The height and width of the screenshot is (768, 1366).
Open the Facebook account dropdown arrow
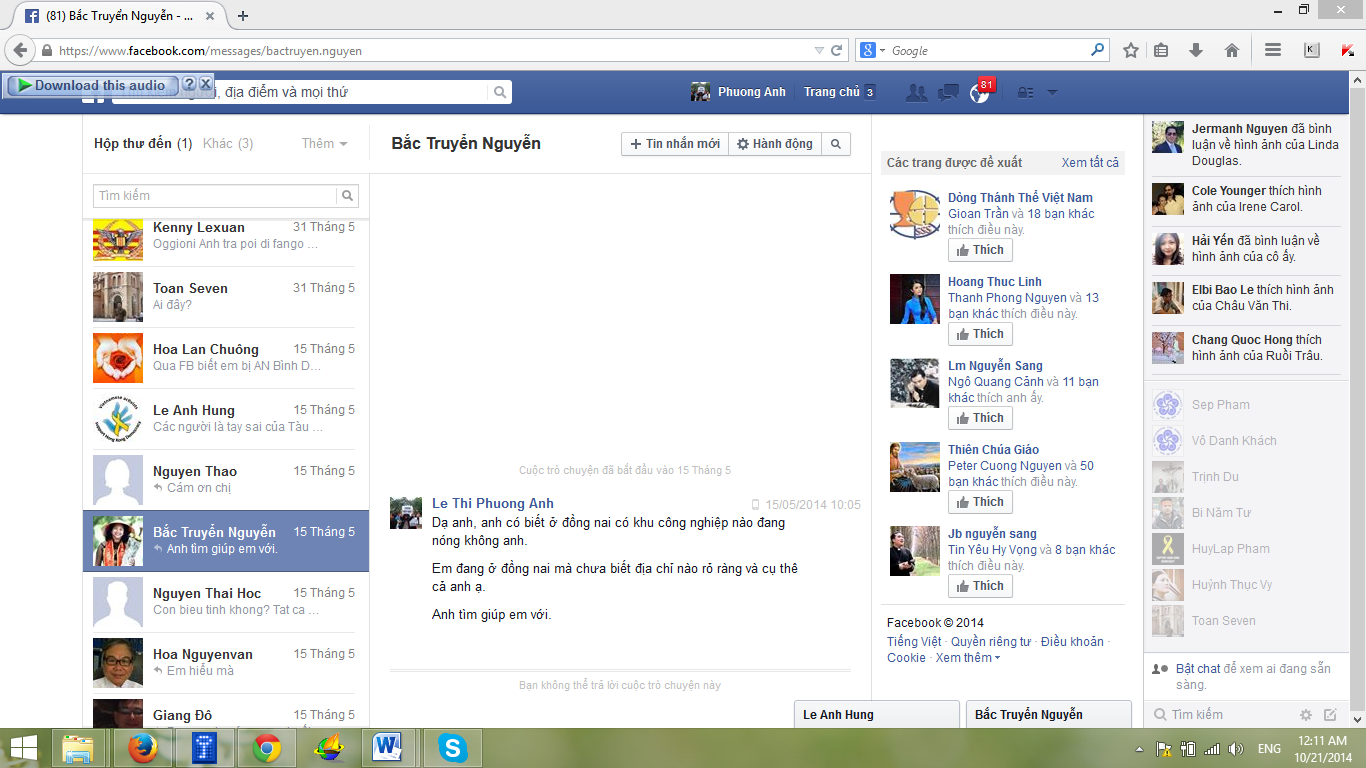tap(1052, 92)
